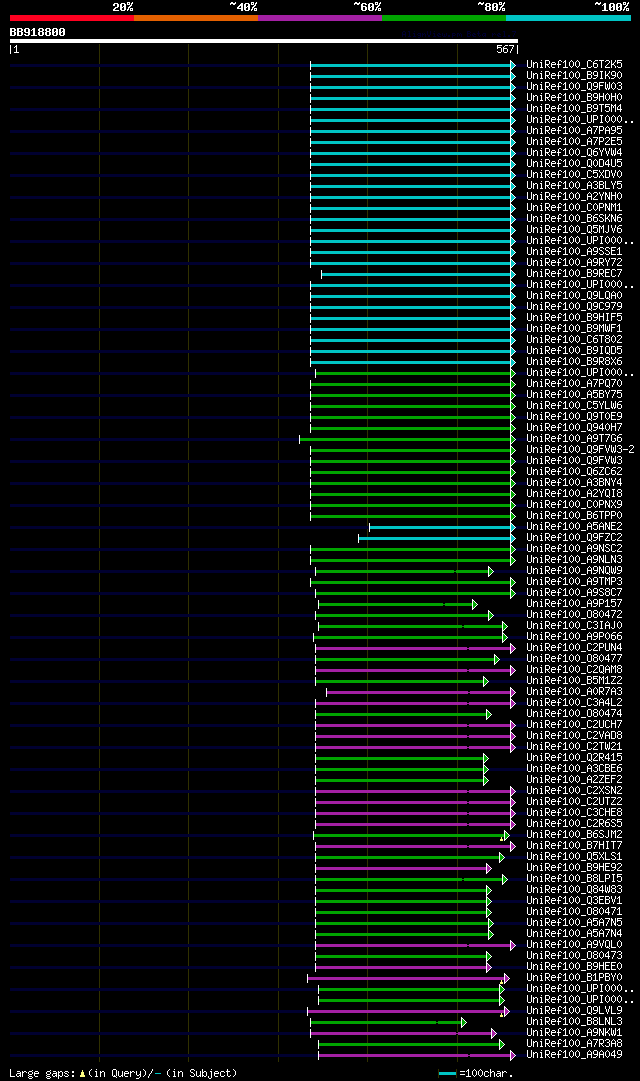Open hit UniRef100_A7P2E5
The height and width of the screenshot is (1081, 640).
point(574,142)
